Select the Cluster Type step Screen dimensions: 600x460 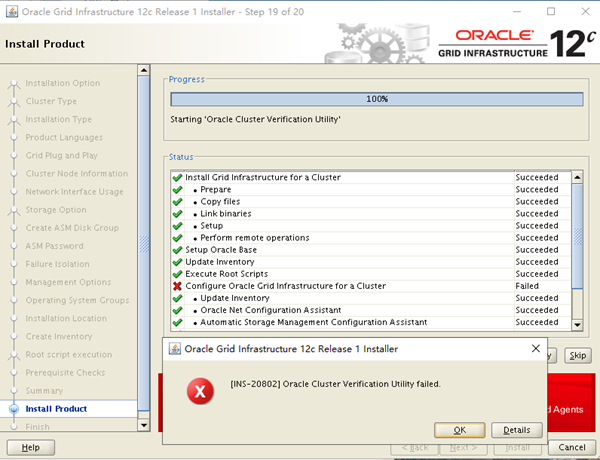pyautogui.click(x=51, y=101)
